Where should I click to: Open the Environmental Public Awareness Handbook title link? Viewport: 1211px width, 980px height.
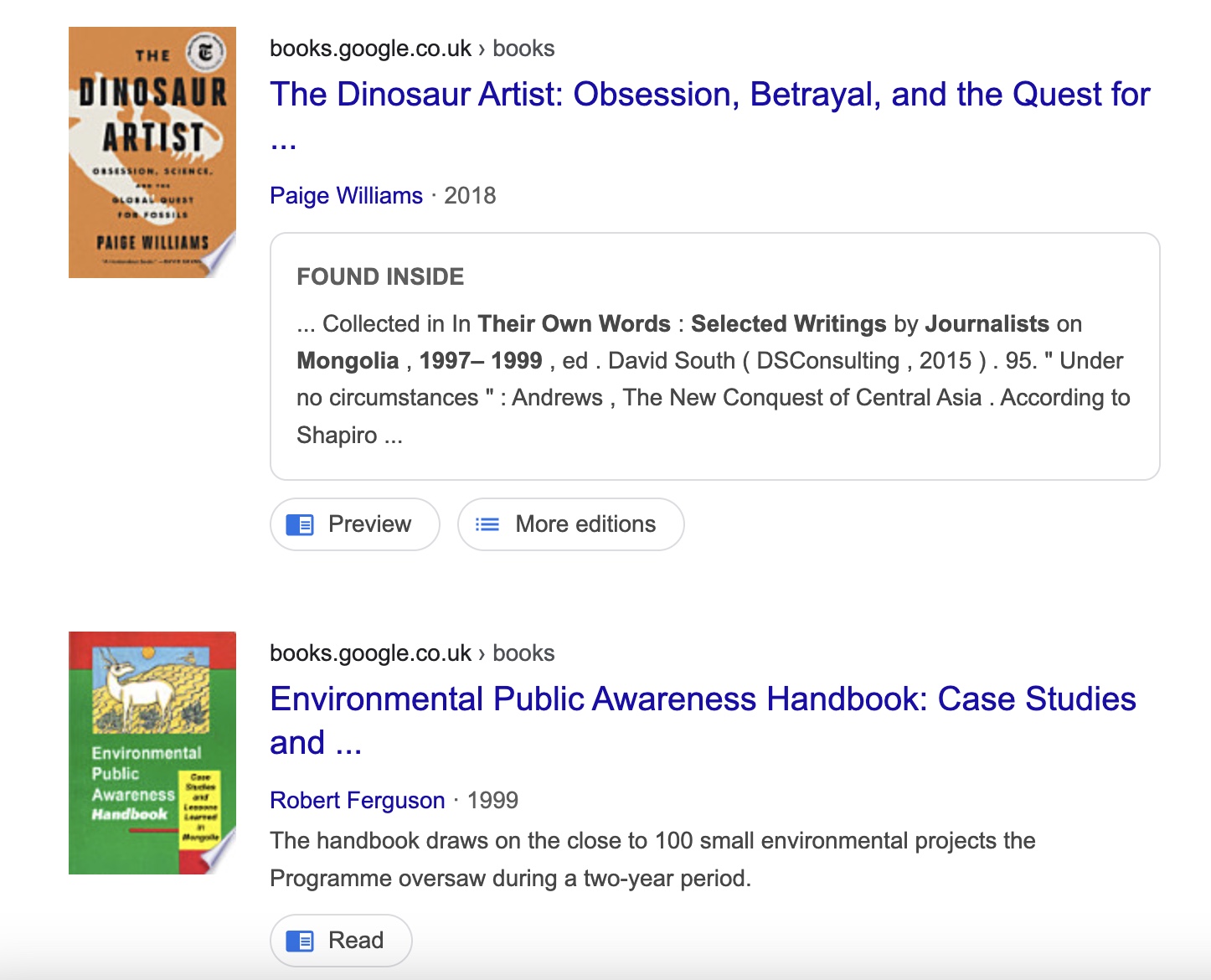pos(702,699)
